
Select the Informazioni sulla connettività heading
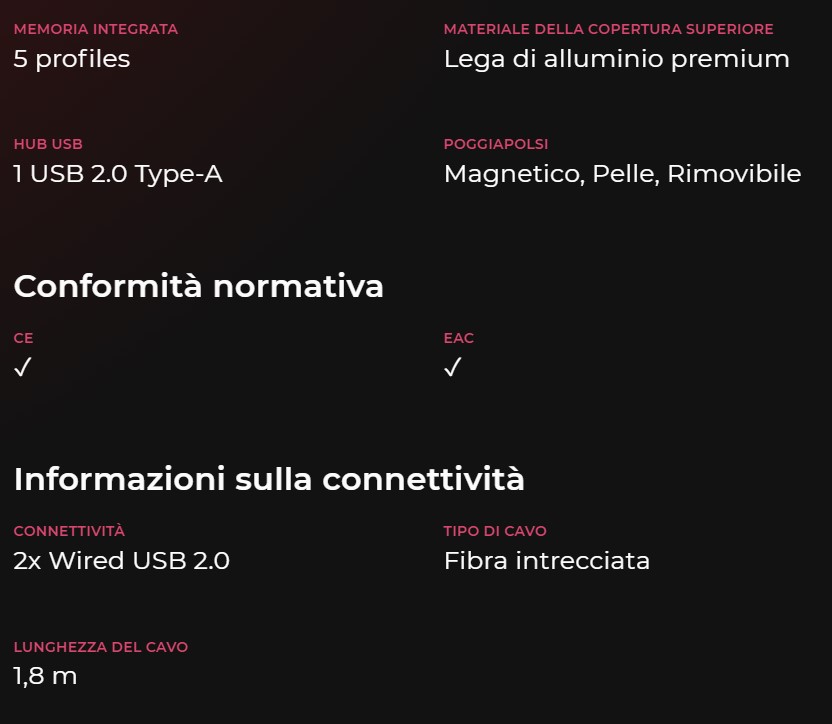pos(269,479)
